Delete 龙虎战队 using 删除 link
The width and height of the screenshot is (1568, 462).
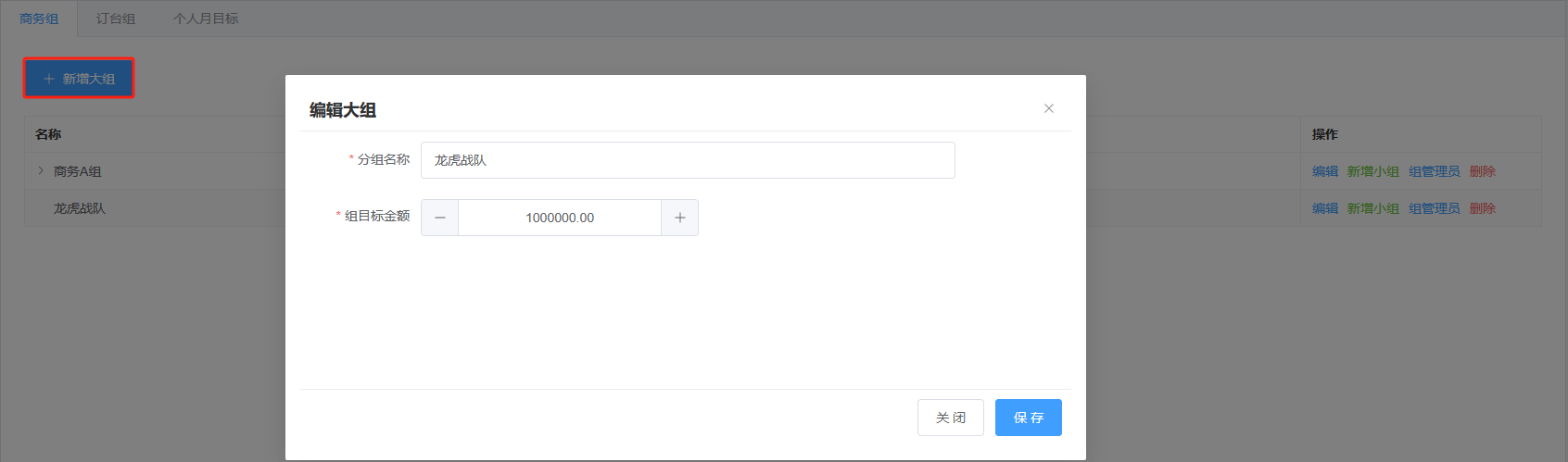tap(1483, 208)
